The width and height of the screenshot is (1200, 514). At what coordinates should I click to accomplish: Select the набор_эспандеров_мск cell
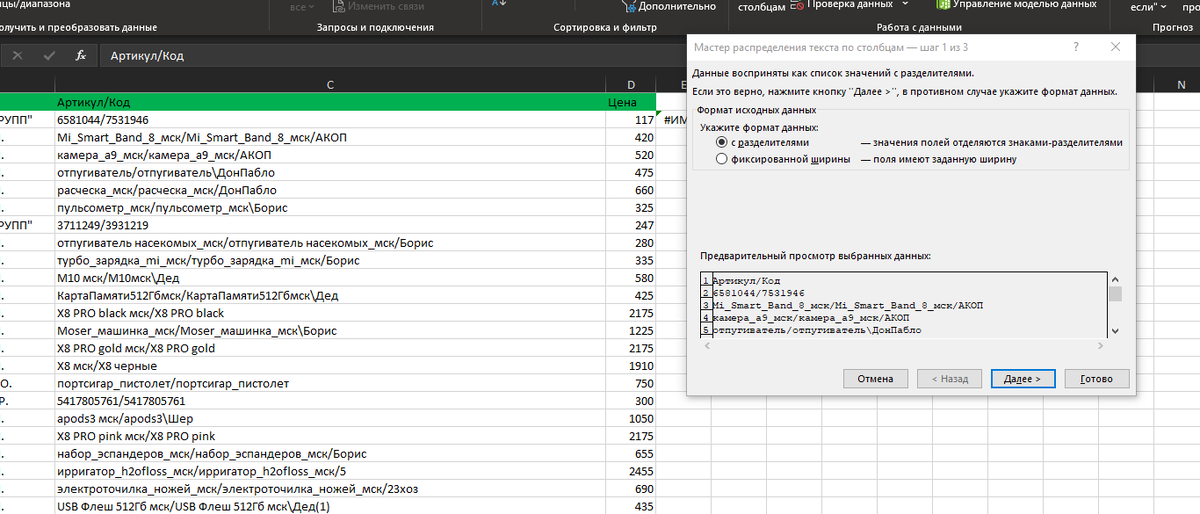(x=330, y=453)
